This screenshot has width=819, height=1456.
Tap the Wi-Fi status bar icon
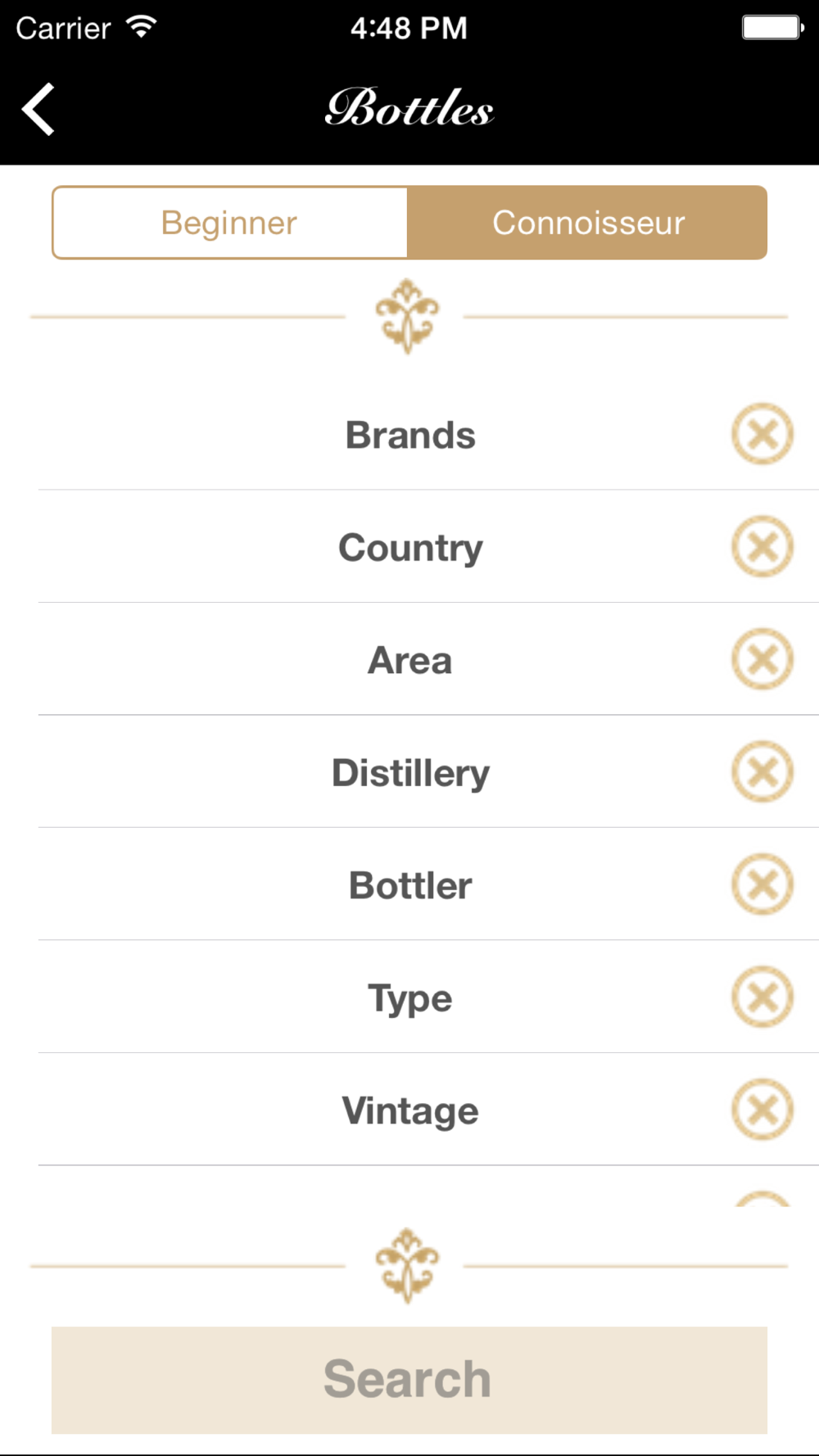pyautogui.click(x=142, y=28)
